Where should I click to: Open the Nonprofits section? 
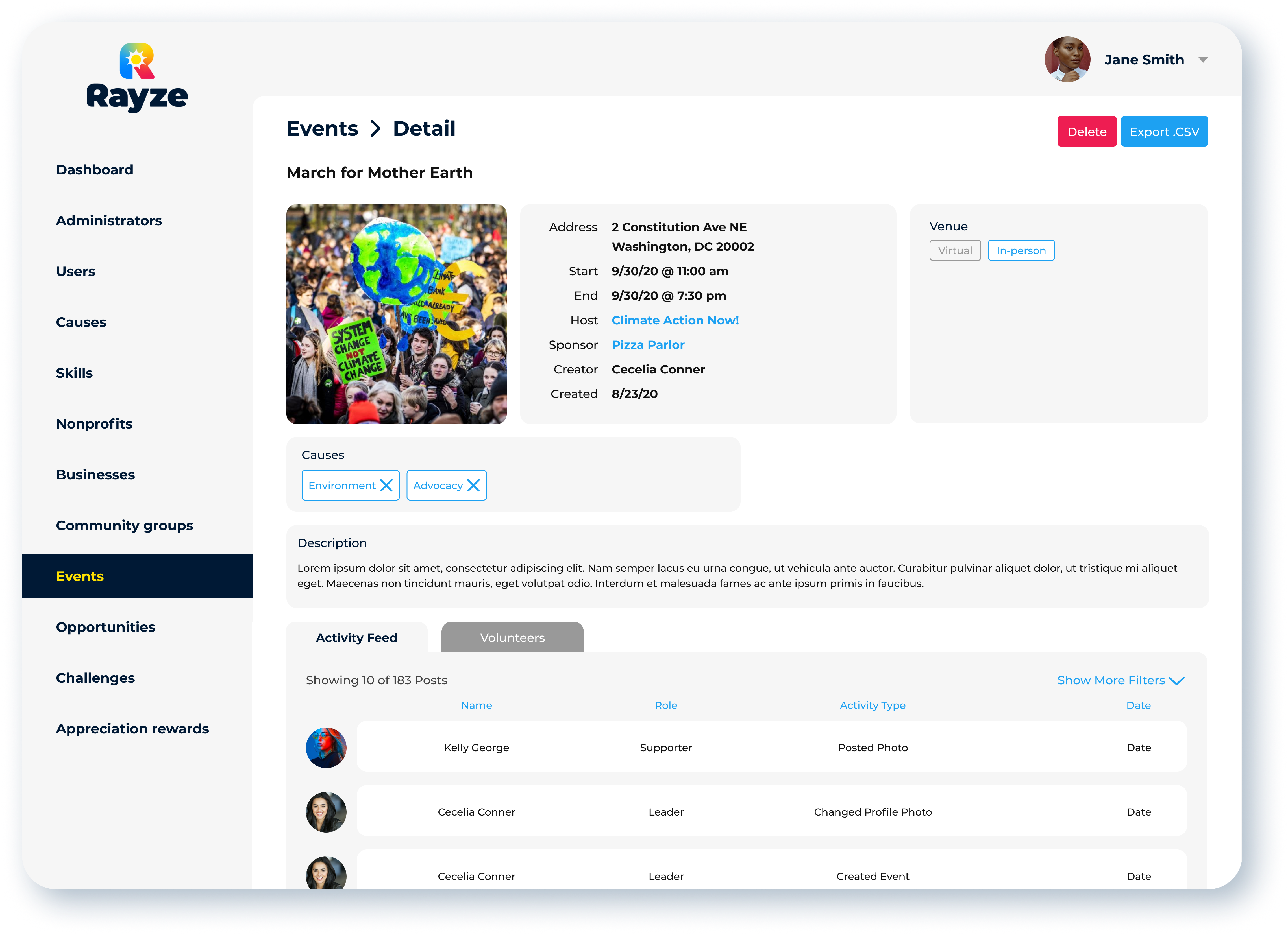tap(94, 423)
